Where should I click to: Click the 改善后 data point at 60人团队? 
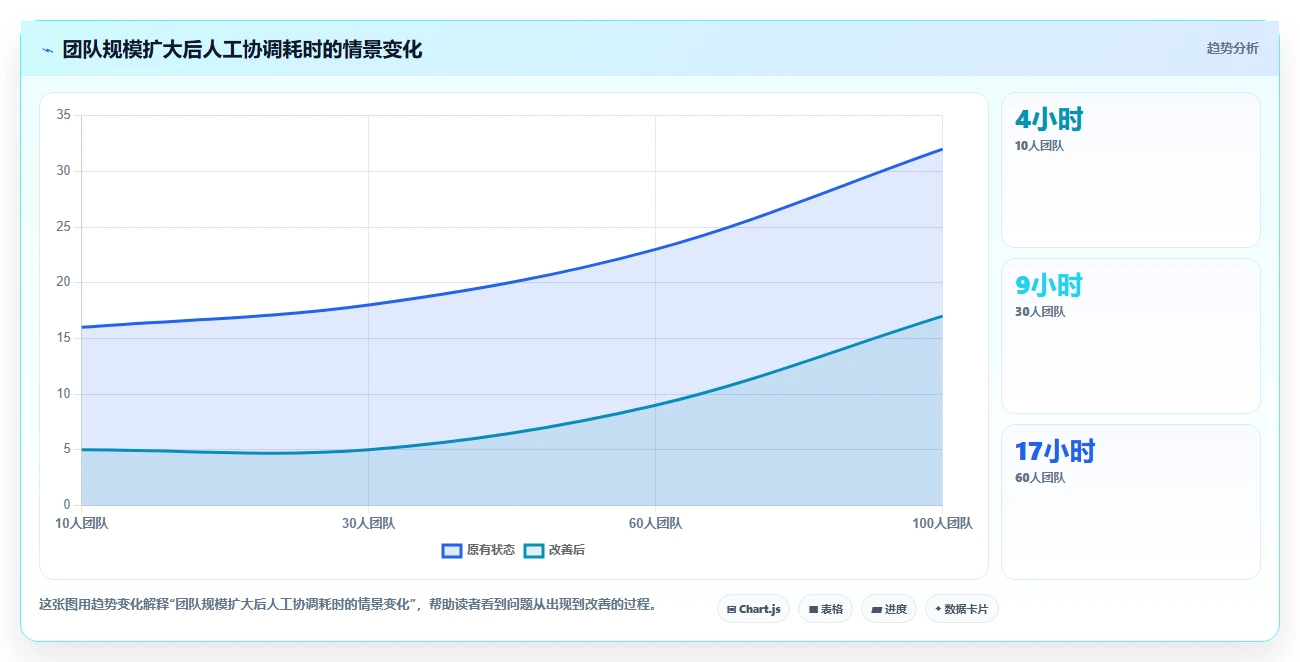655,405
